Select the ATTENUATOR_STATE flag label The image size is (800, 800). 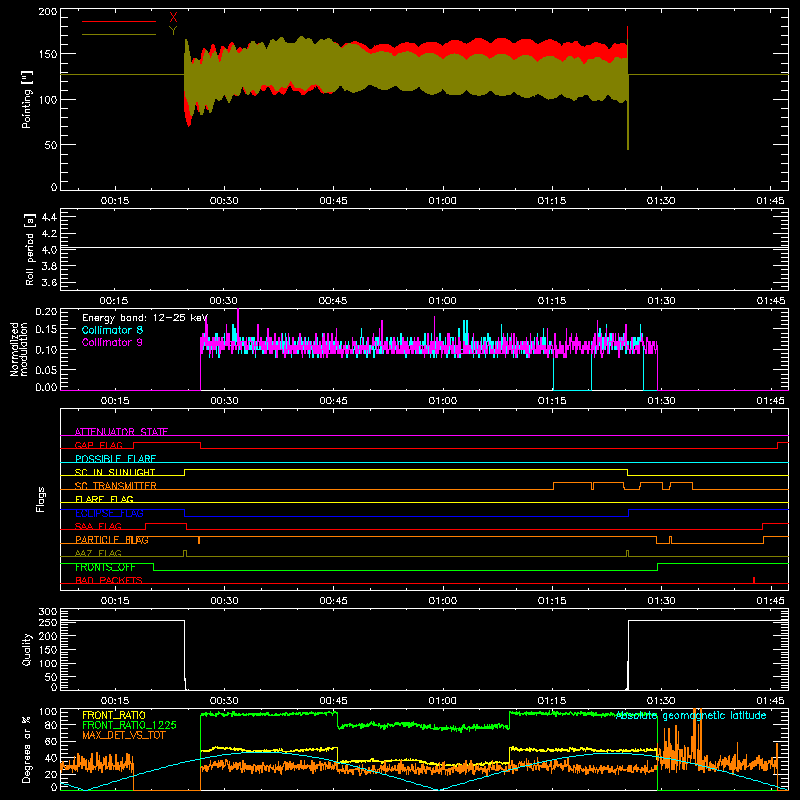pos(121,432)
